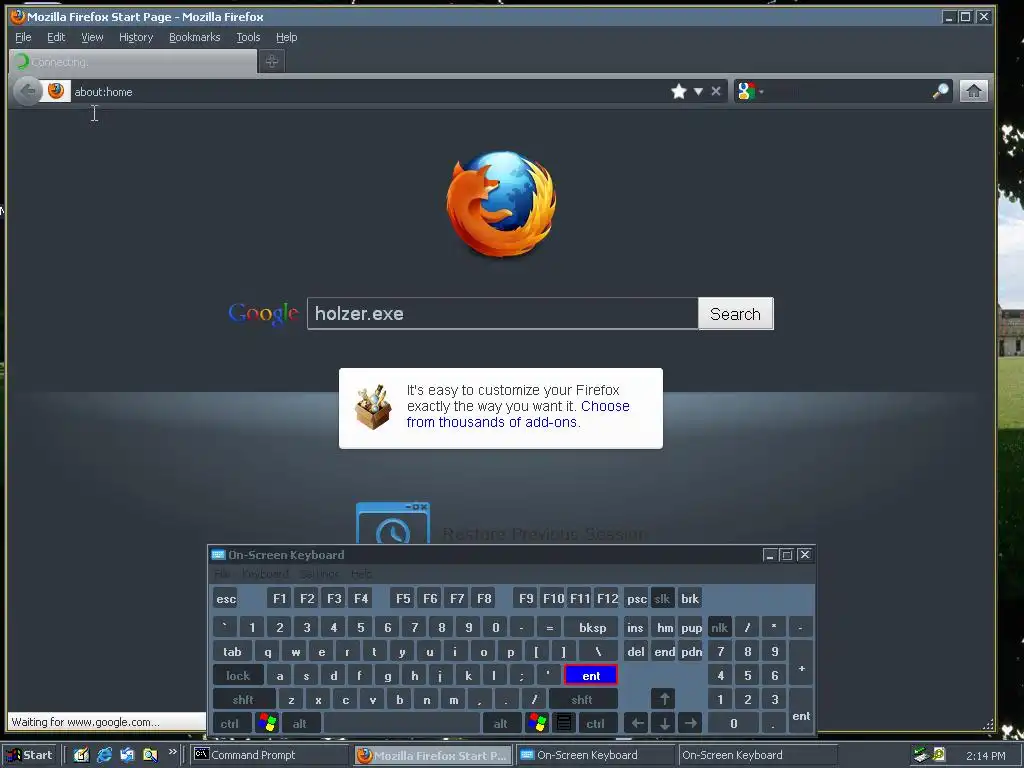This screenshot has height=768, width=1024.
Task: Click the magnifying glass search icon
Action: click(x=940, y=91)
